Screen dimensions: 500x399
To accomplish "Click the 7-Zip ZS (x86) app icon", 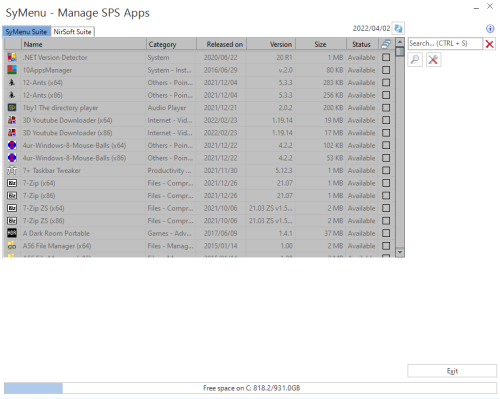I will (x=12, y=221).
